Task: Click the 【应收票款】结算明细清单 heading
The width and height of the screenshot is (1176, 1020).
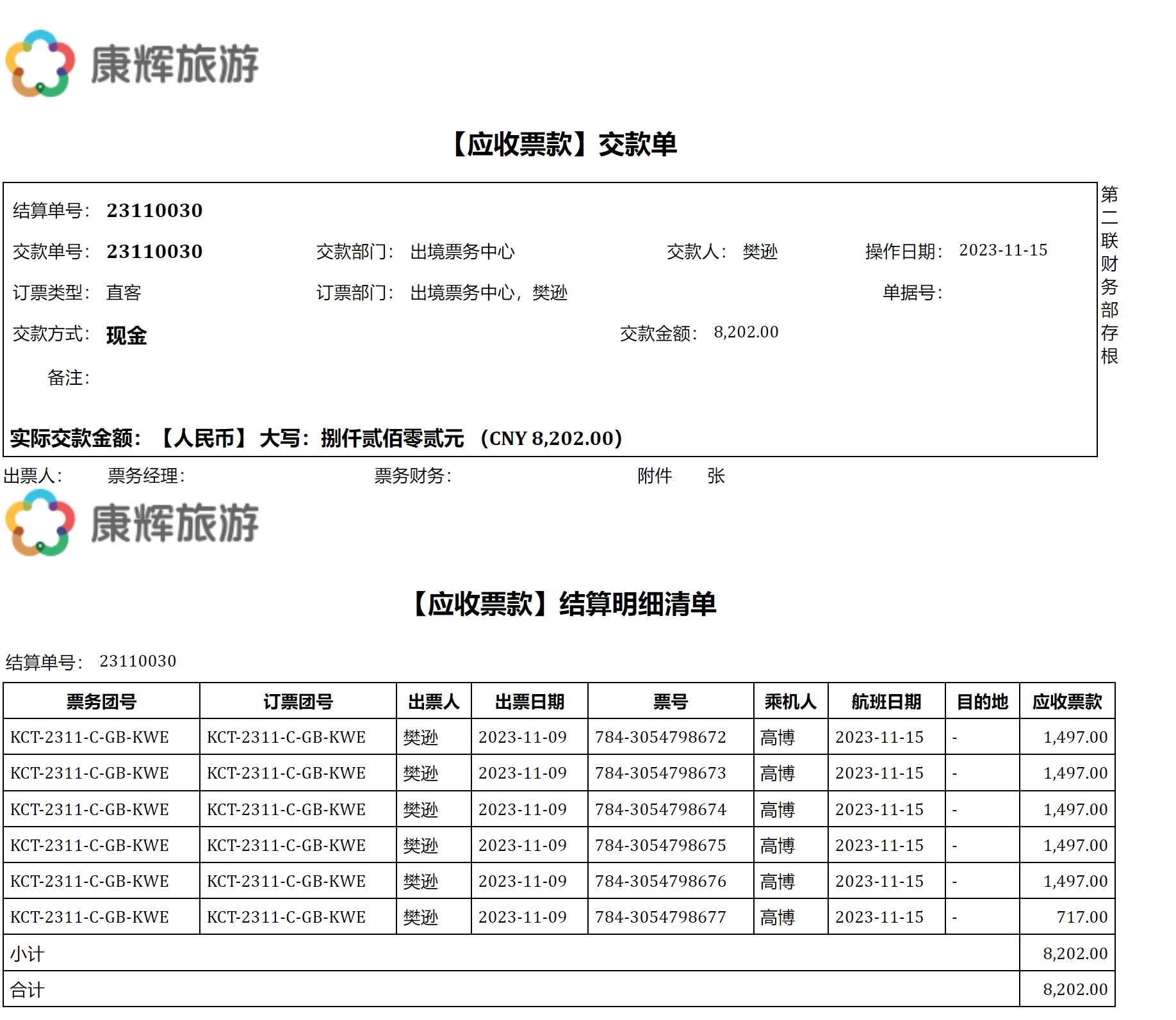Action: (x=564, y=604)
